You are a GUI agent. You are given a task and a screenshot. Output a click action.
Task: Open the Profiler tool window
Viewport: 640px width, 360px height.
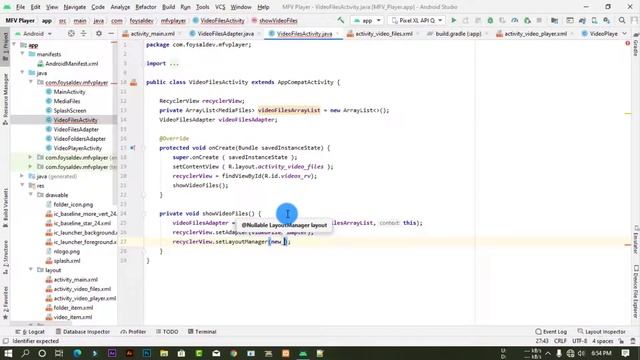pos(133,331)
